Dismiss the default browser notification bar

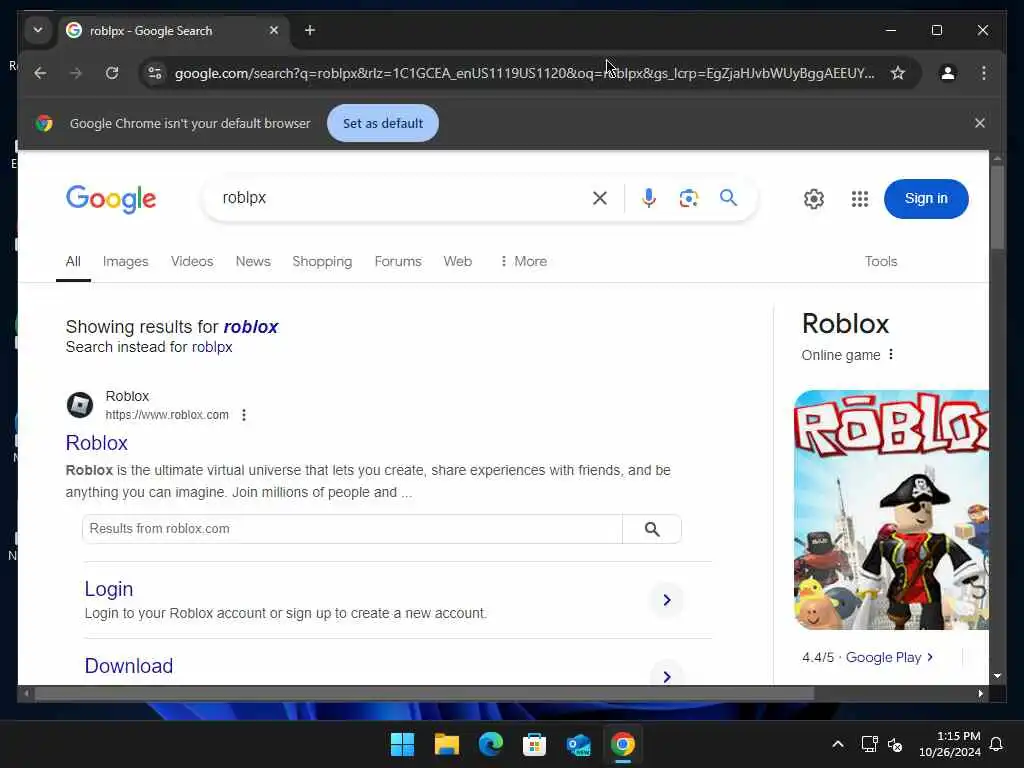tap(980, 123)
